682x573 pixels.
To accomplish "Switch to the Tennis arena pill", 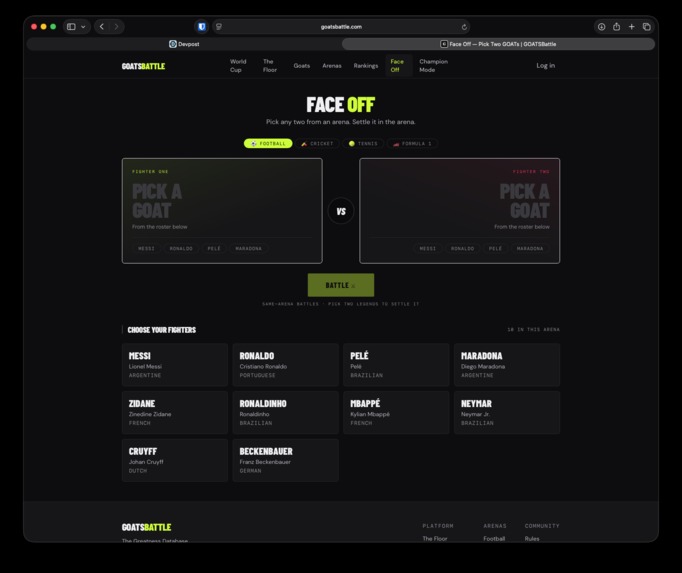I will tap(363, 144).
